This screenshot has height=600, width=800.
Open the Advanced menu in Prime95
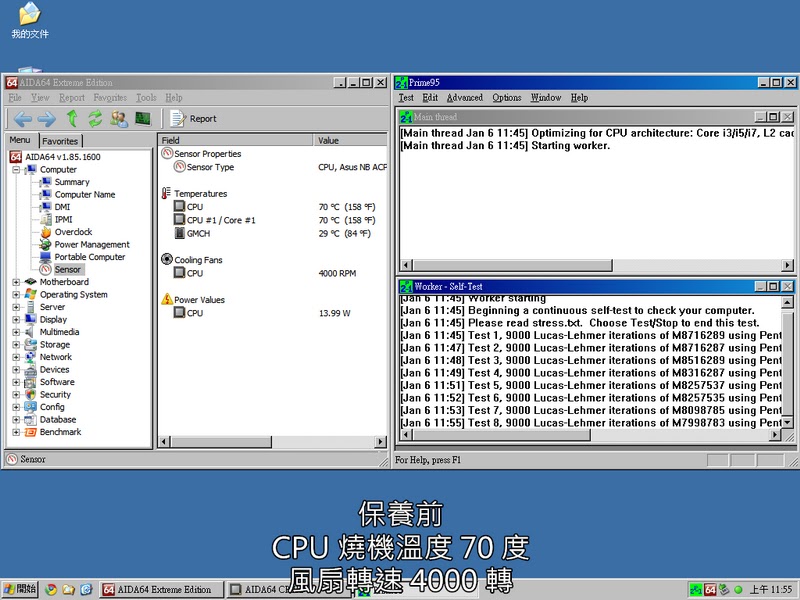click(x=465, y=97)
